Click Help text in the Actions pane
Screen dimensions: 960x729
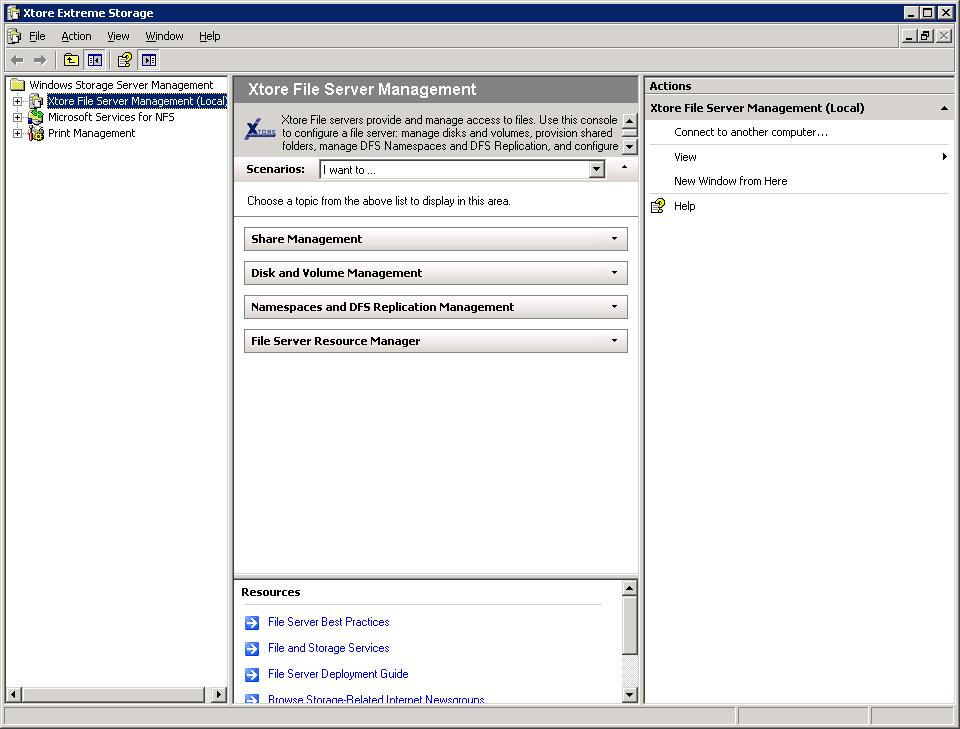(x=684, y=206)
